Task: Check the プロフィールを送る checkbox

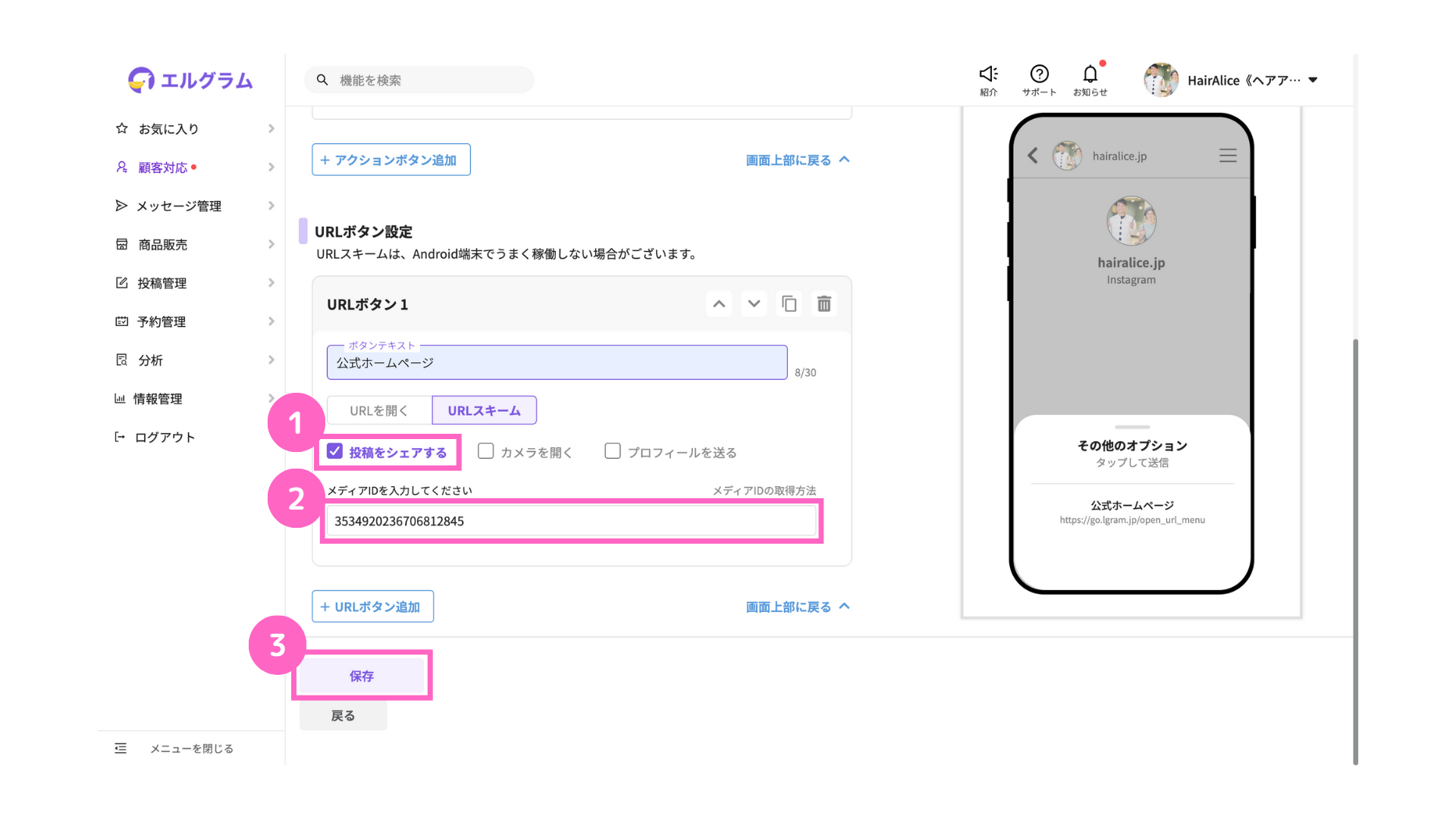Action: 613,451
